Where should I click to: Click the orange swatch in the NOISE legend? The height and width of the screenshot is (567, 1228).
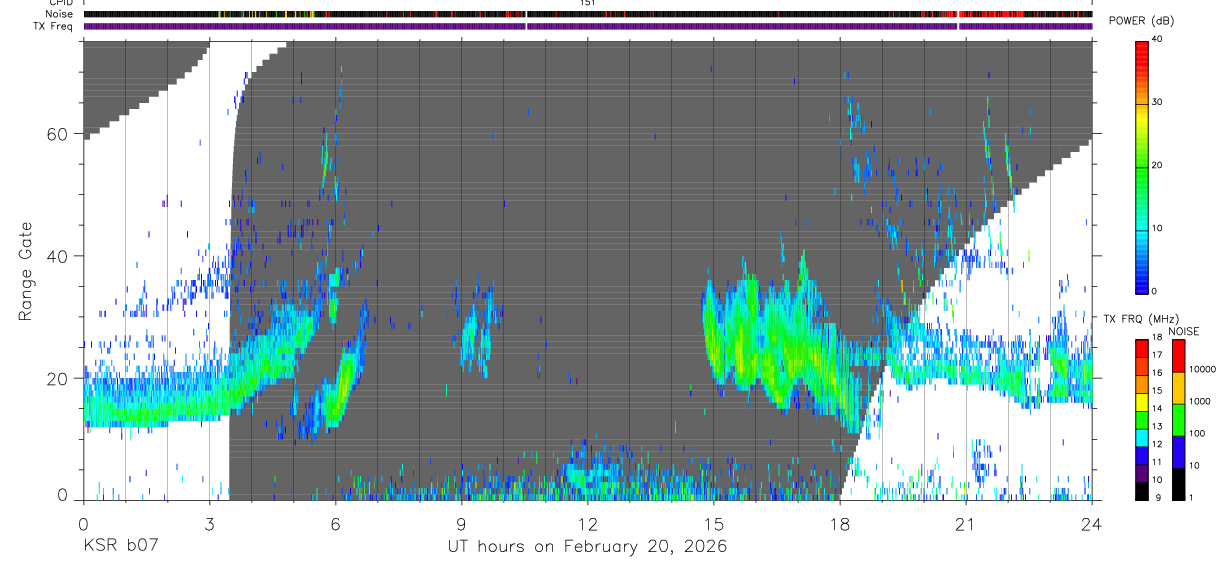click(1178, 388)
